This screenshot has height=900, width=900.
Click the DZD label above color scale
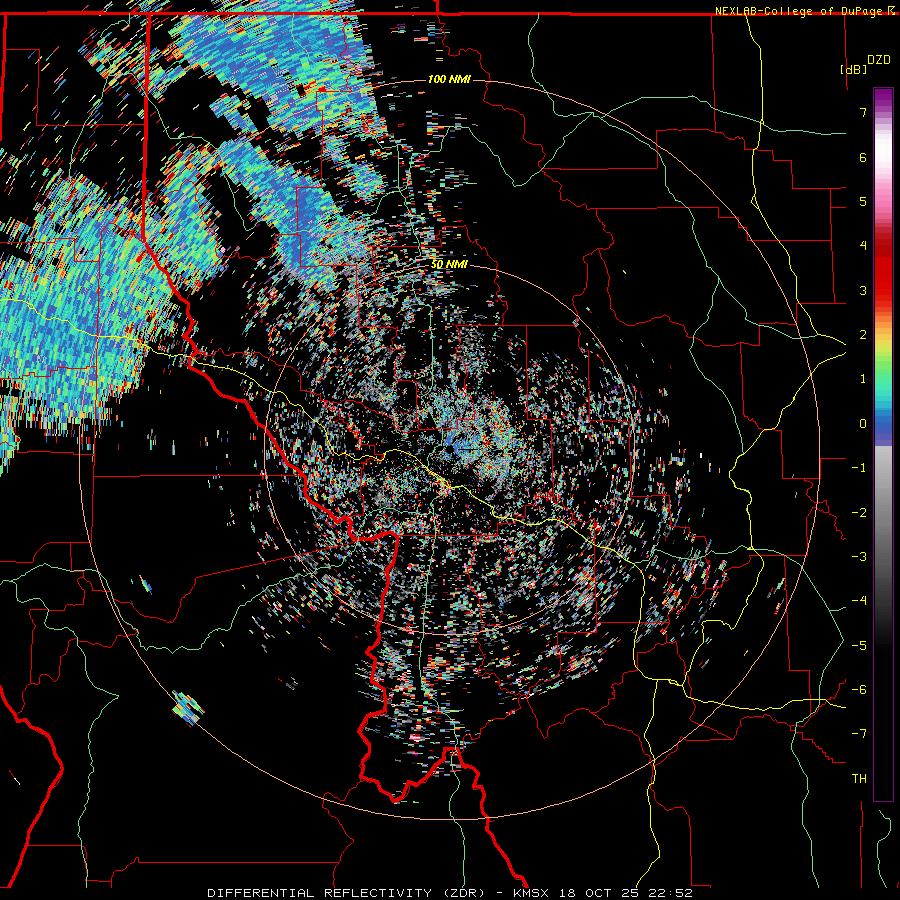tap(879, 60)
